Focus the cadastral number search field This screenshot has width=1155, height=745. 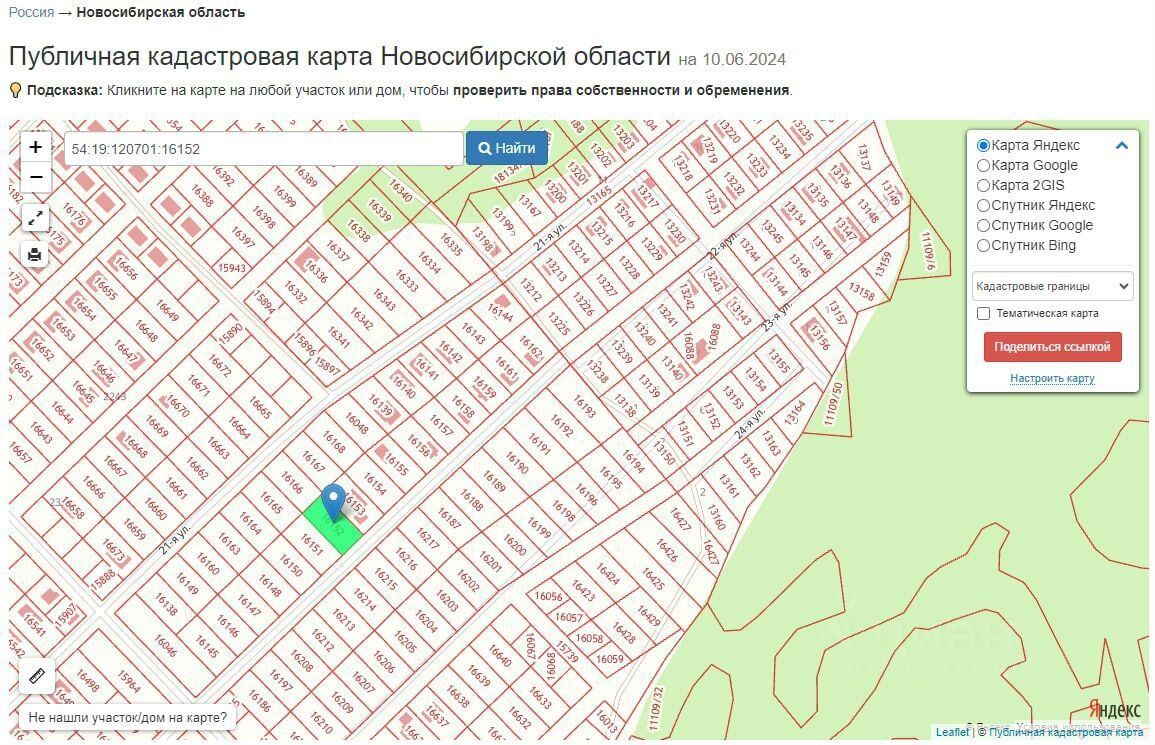click(263, 148)
